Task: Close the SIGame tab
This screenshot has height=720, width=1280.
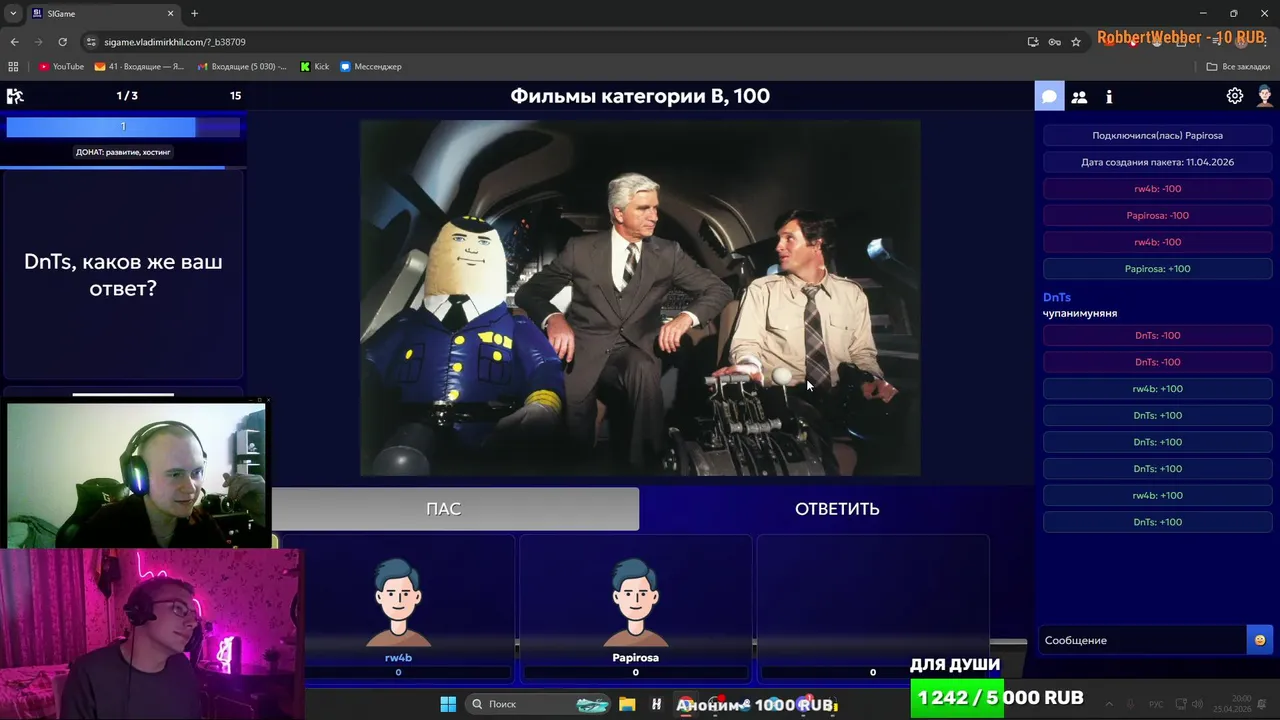Action: (171, 14)
